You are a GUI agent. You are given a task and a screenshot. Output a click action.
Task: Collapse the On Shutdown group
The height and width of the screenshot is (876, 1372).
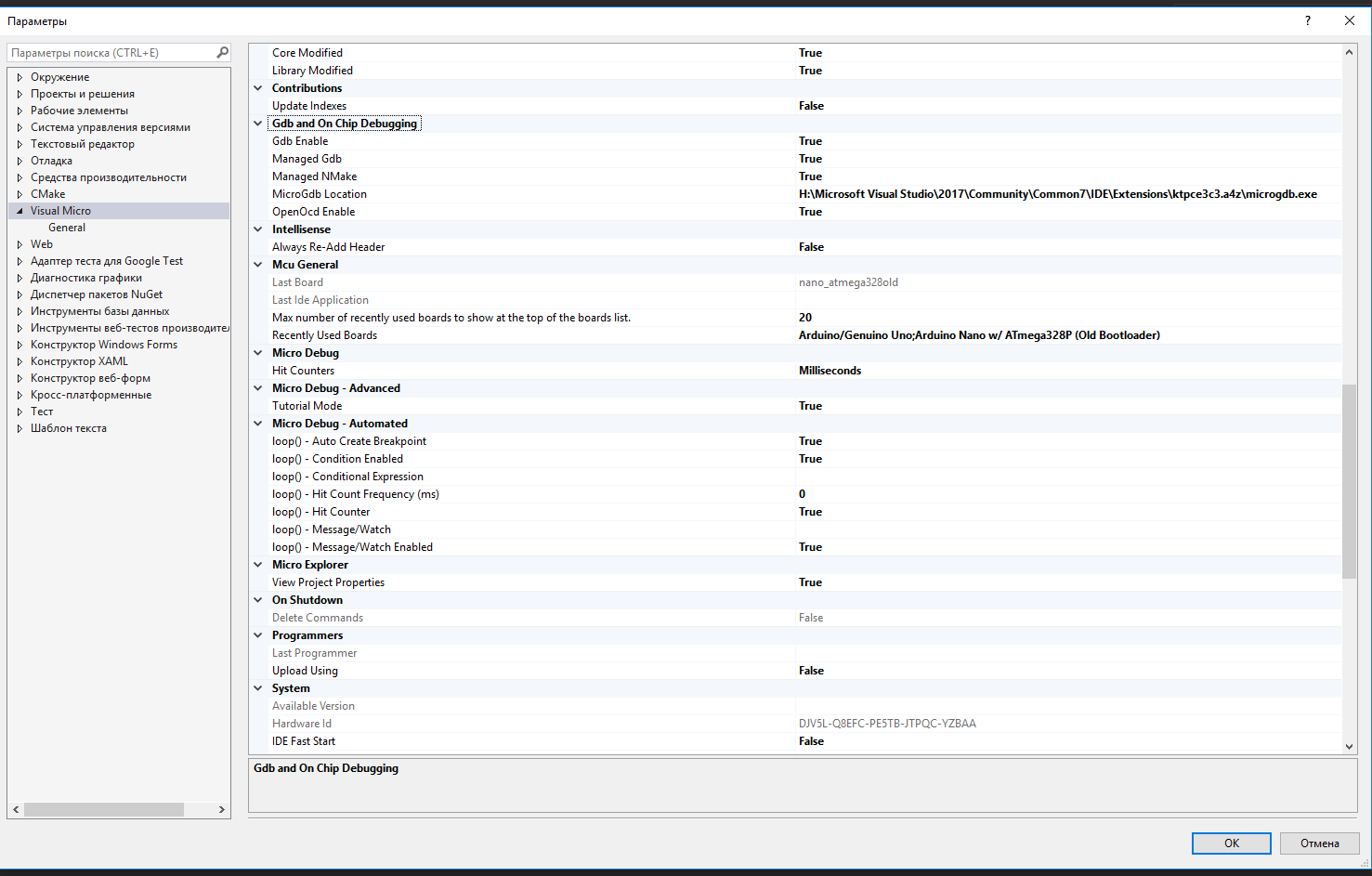pos(258,600)
